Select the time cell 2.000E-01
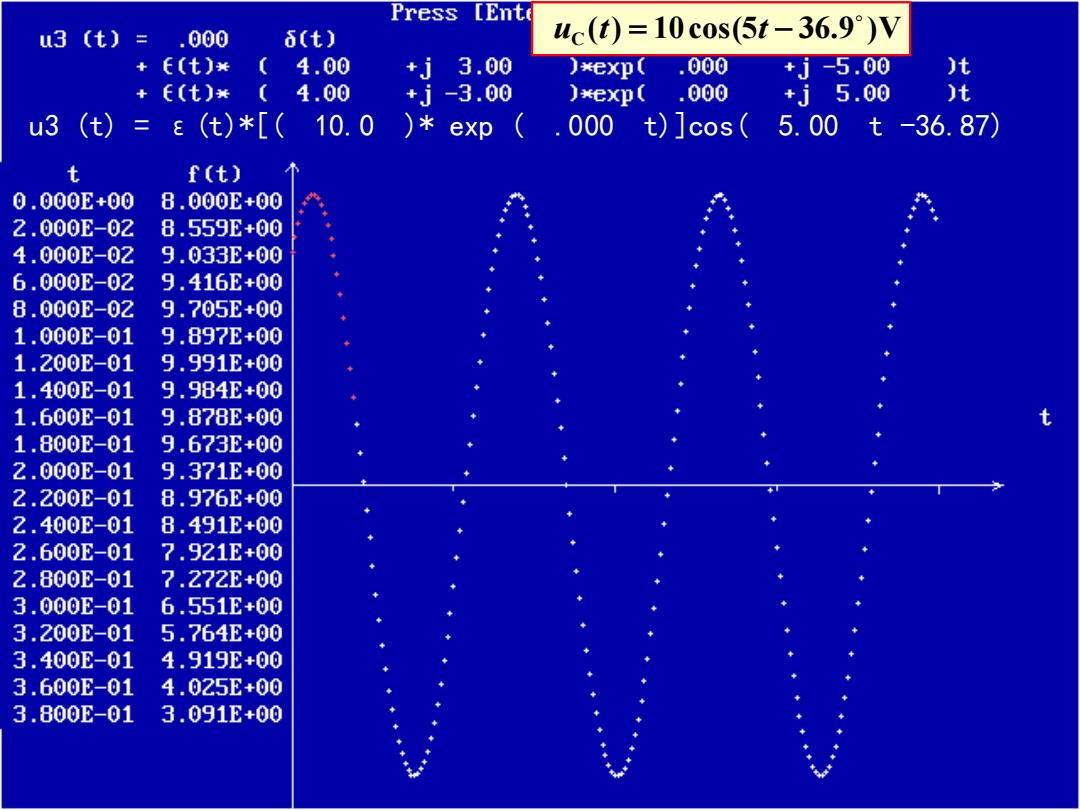 (74, 472)
